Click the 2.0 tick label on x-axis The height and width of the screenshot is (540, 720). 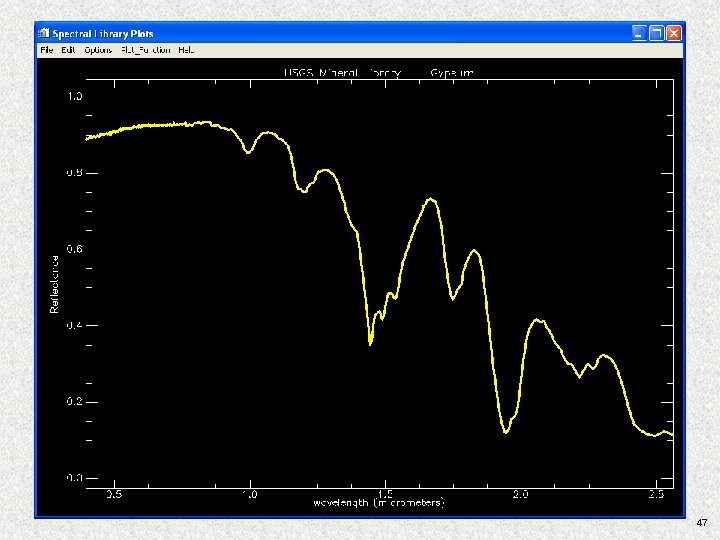click(x=521, y=495)
